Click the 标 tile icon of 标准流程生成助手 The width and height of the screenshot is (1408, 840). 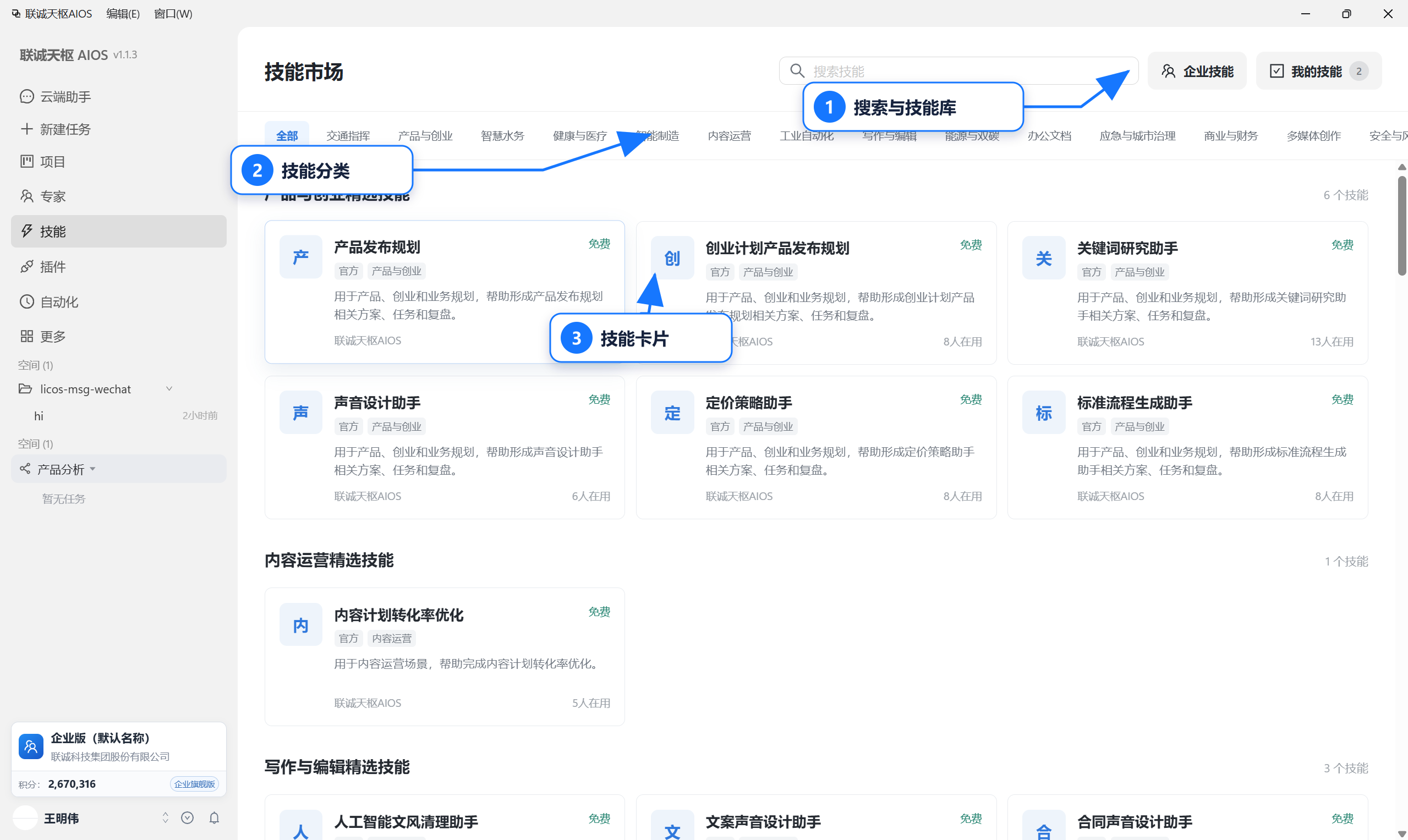pos(1043,413)
